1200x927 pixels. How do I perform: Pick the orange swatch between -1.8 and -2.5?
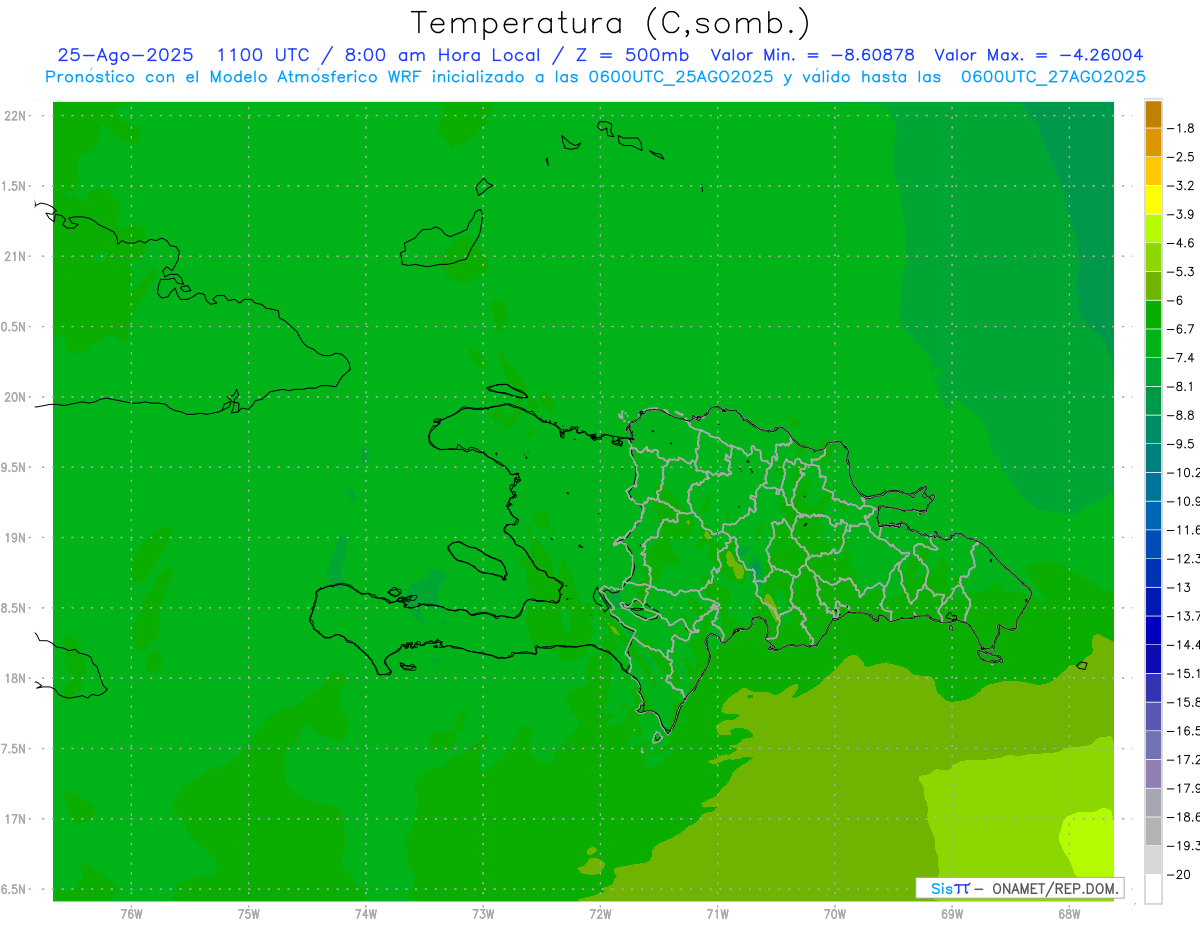pyautogui.click(x=1153, y=142)
